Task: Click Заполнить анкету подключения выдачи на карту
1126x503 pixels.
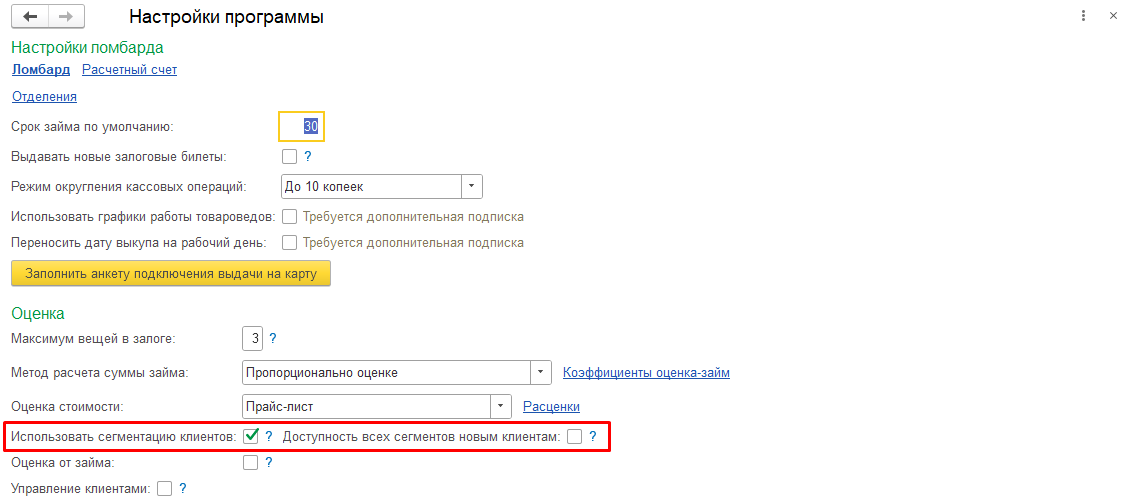Action: pos(171,274)
